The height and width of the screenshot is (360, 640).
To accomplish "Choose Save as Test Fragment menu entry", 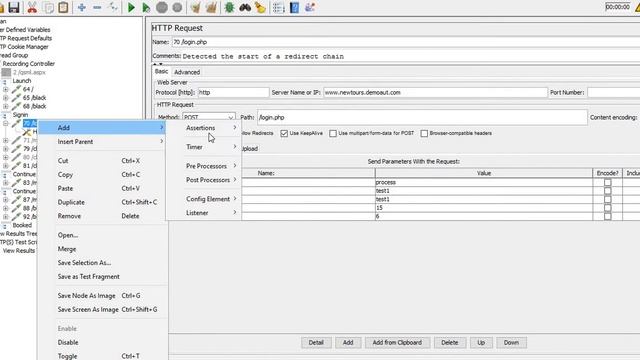I will 102,277.
